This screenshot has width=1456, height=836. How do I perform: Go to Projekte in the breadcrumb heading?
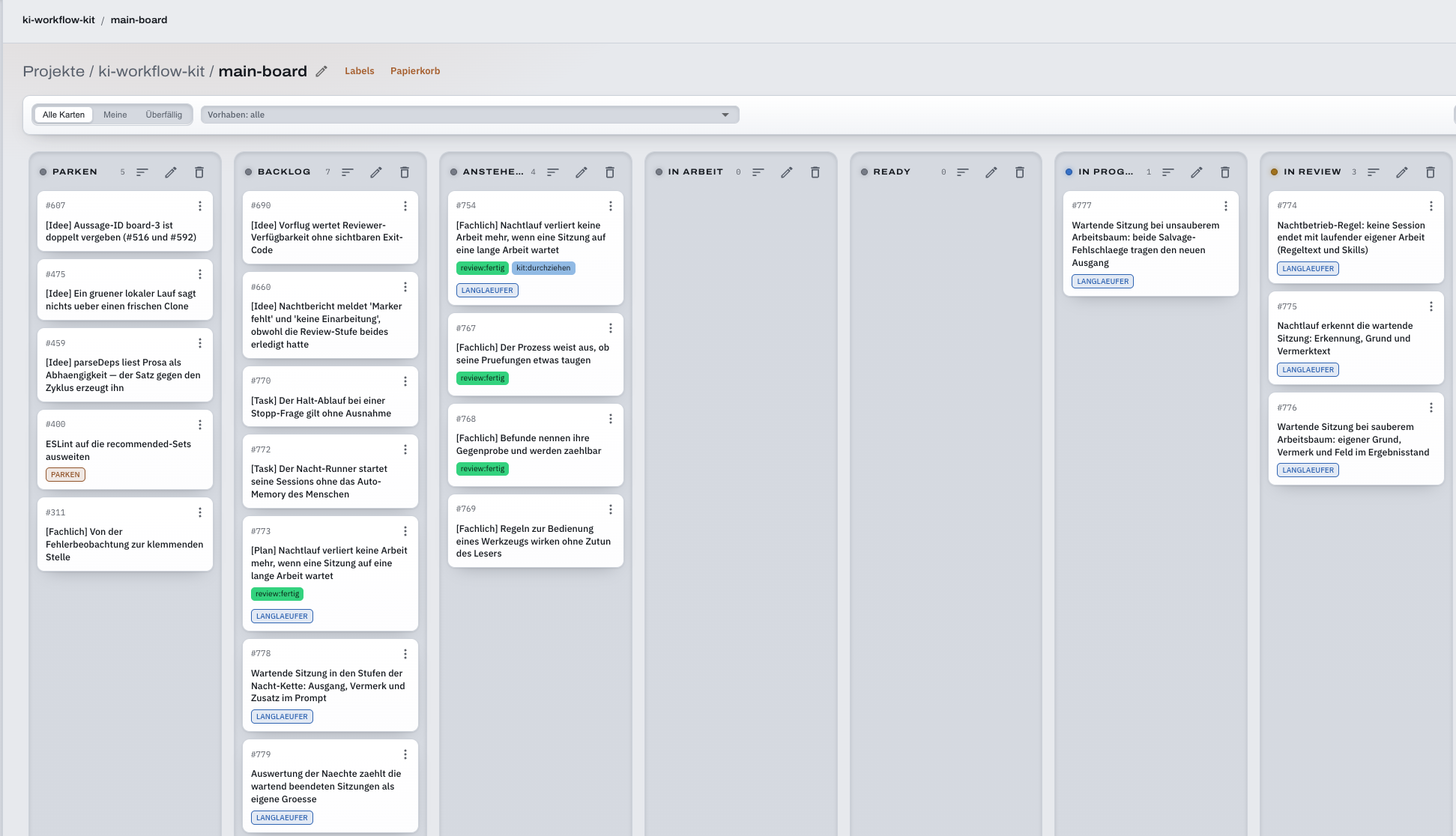pyautogui.click(x=54, y=71)
